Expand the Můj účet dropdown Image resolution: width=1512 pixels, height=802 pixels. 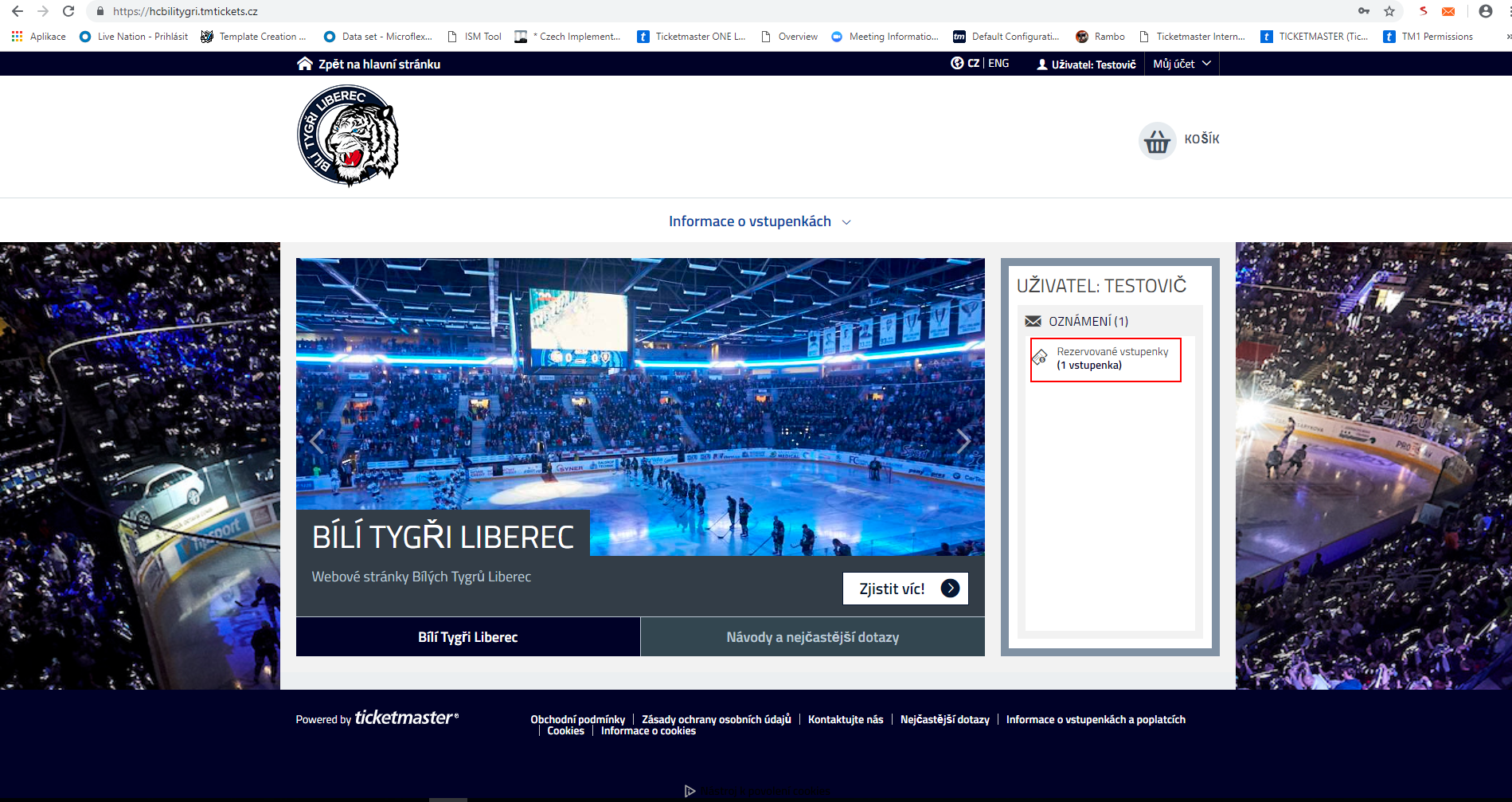click(1182, 64)
